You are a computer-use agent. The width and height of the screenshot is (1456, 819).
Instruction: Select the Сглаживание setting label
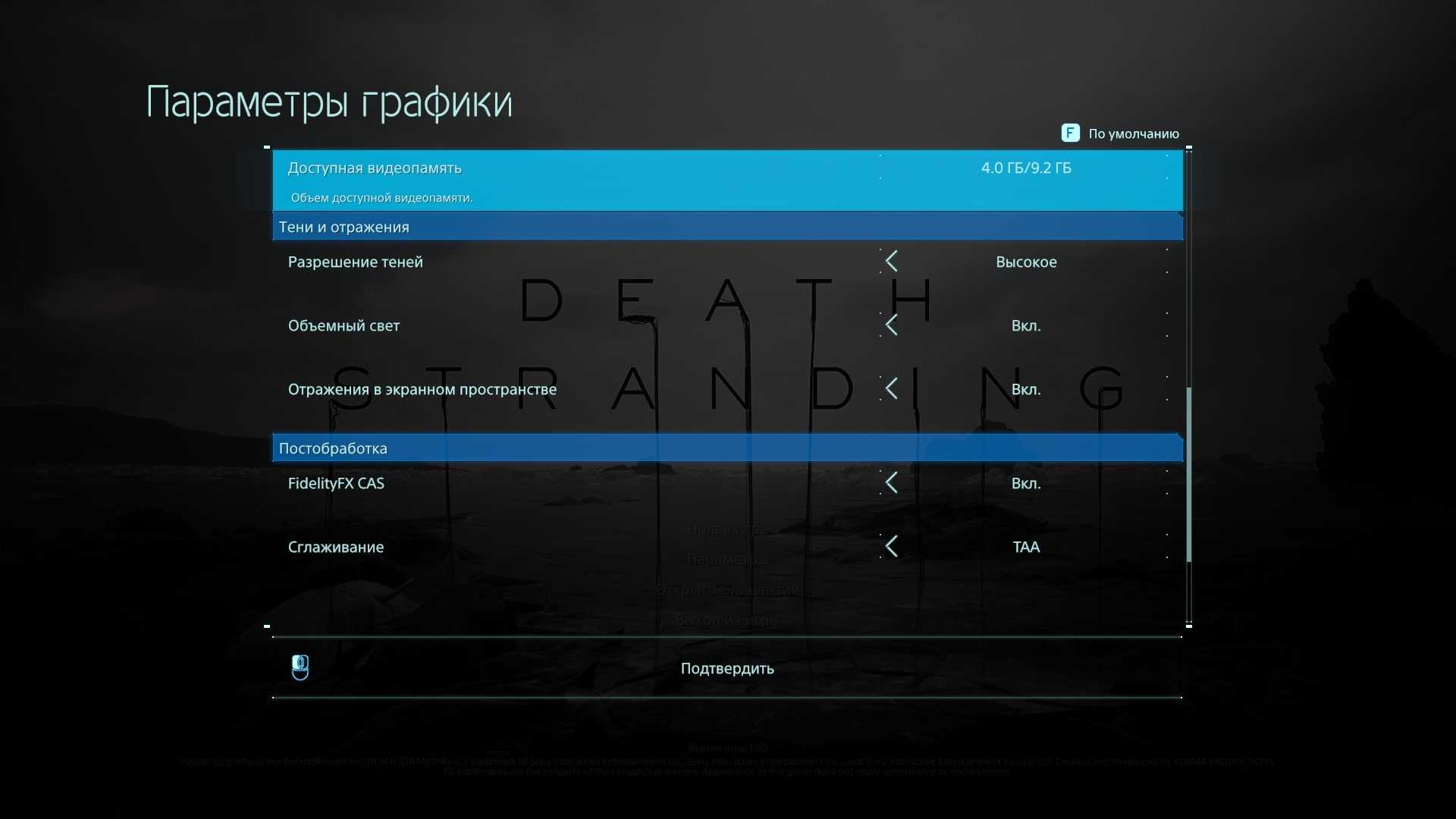click(335, 547)
